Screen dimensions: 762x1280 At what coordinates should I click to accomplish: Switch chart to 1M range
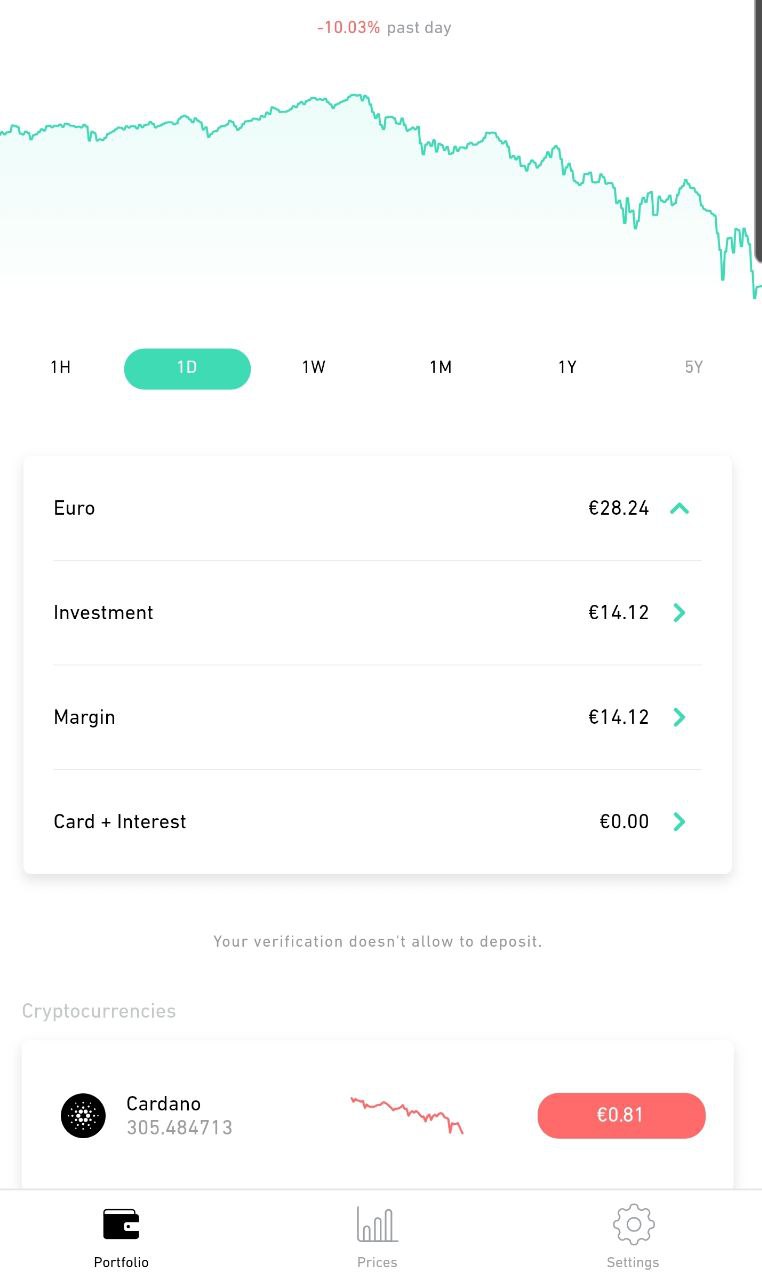pyautogui.click(x=441, y=368)
